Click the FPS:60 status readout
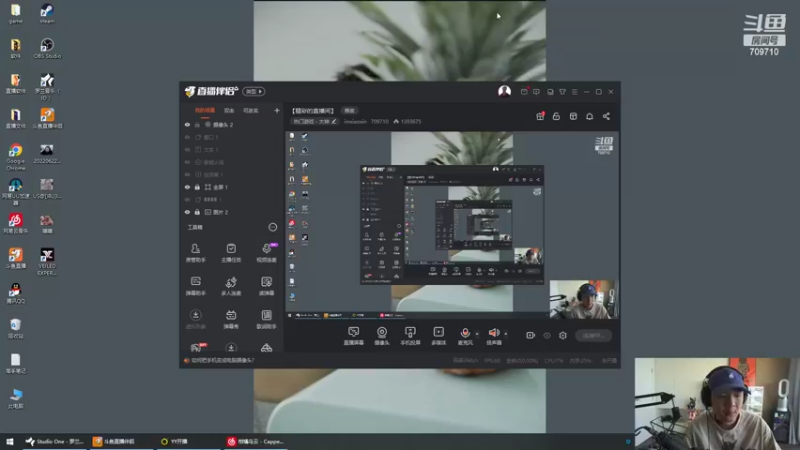The height and width of the screenshot is (450, 800). pyautogui.click(x=492, y=360)
